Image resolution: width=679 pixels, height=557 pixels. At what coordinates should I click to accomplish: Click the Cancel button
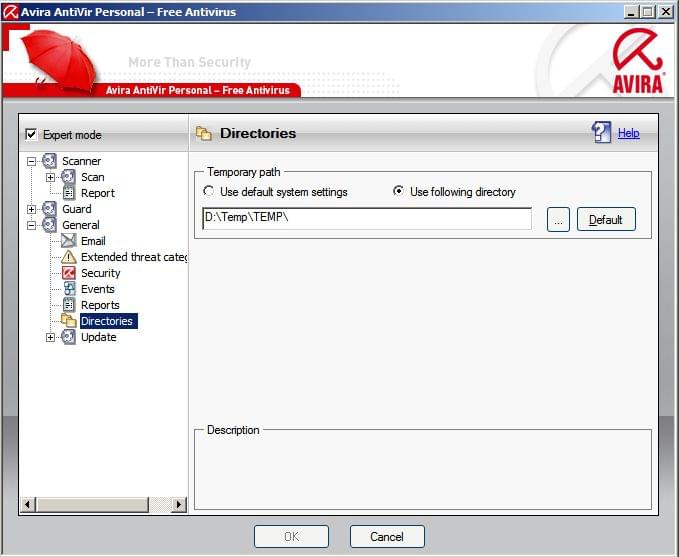387,537
